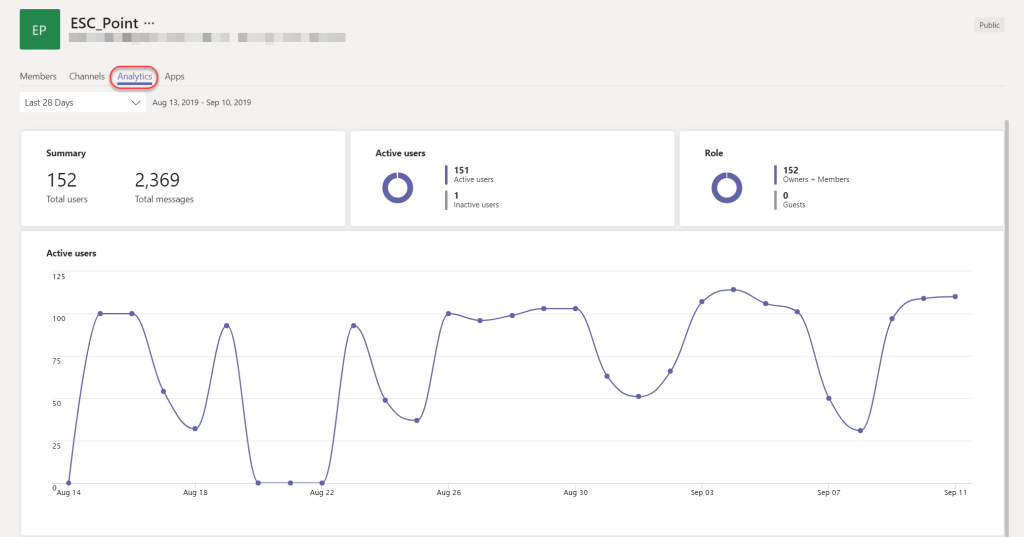Switch to the Channels tab

click(x=87, y=76)
